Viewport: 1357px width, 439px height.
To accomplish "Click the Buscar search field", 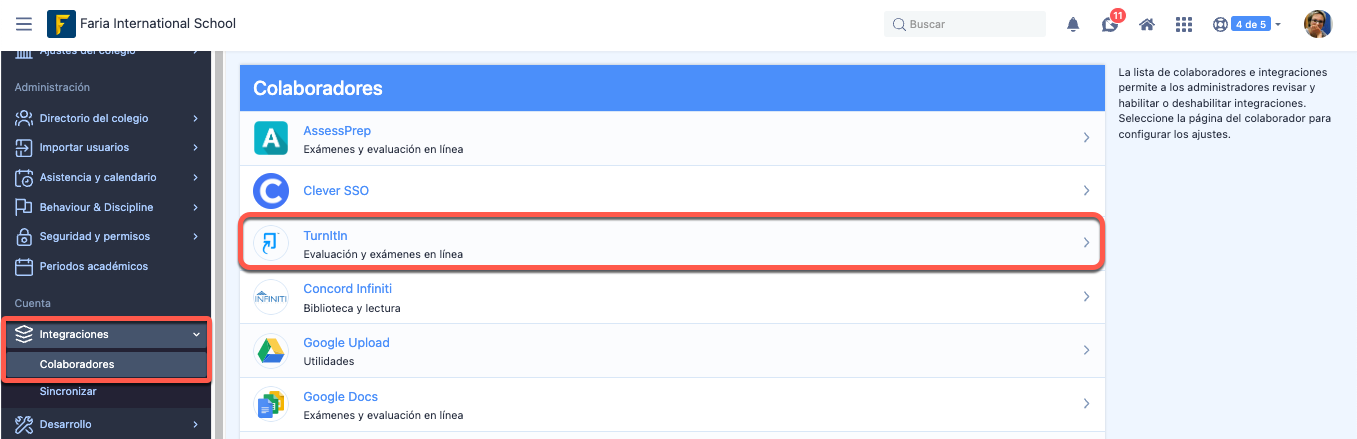I will (965, 24).
